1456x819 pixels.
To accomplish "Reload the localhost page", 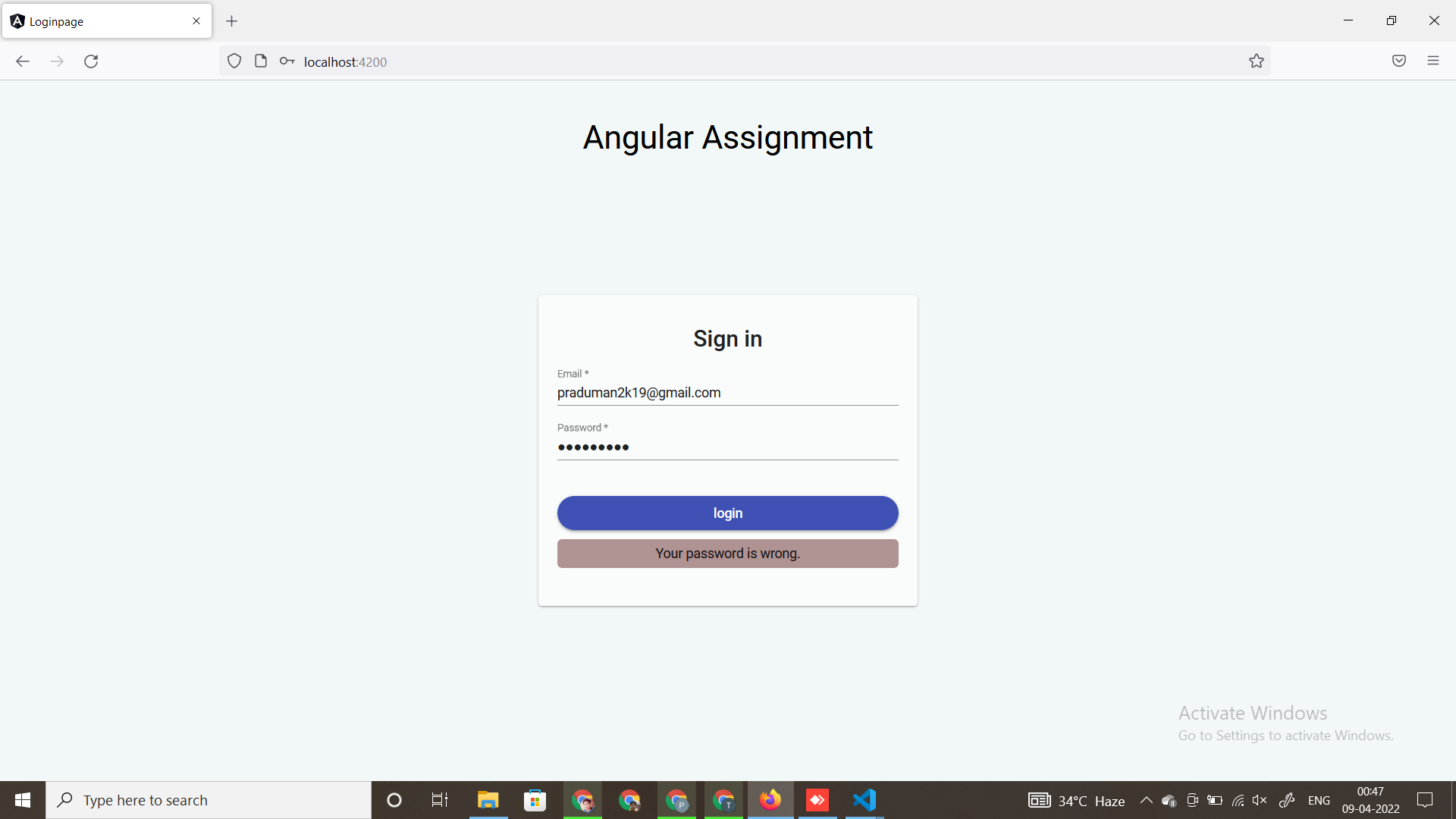I will tap(91, 61).
